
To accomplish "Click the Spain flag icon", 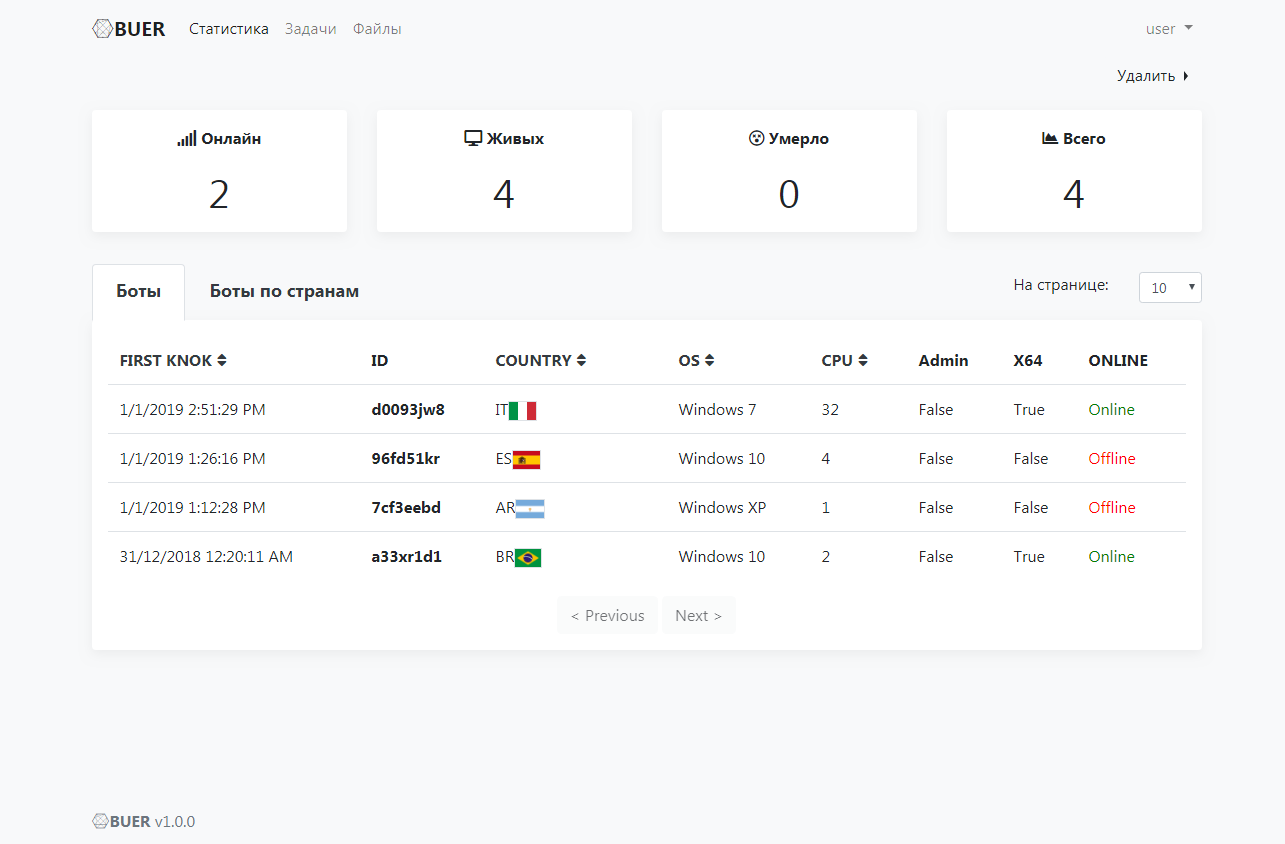I will point(526,459).
